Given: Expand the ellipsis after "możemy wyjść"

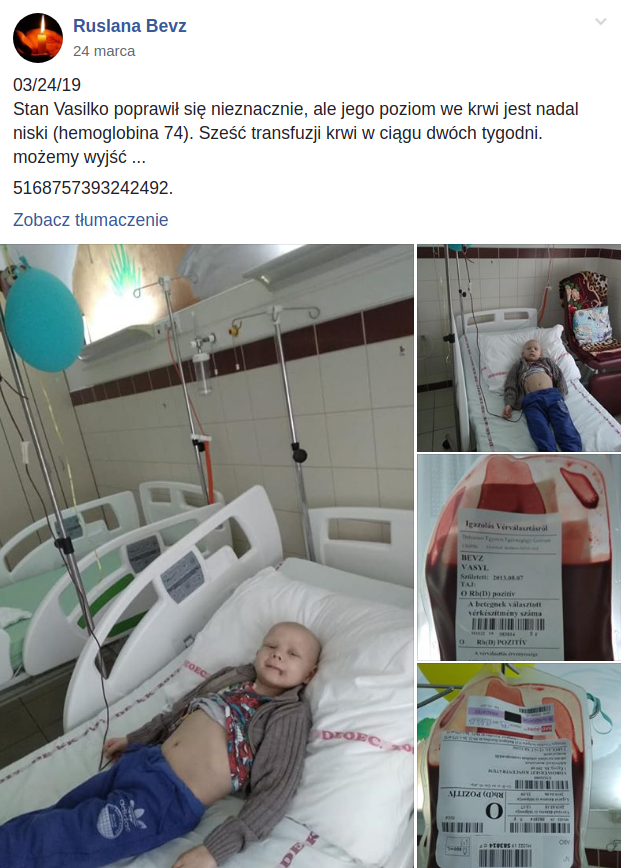Looking at the screenshot, I should (x=139, y=158).
